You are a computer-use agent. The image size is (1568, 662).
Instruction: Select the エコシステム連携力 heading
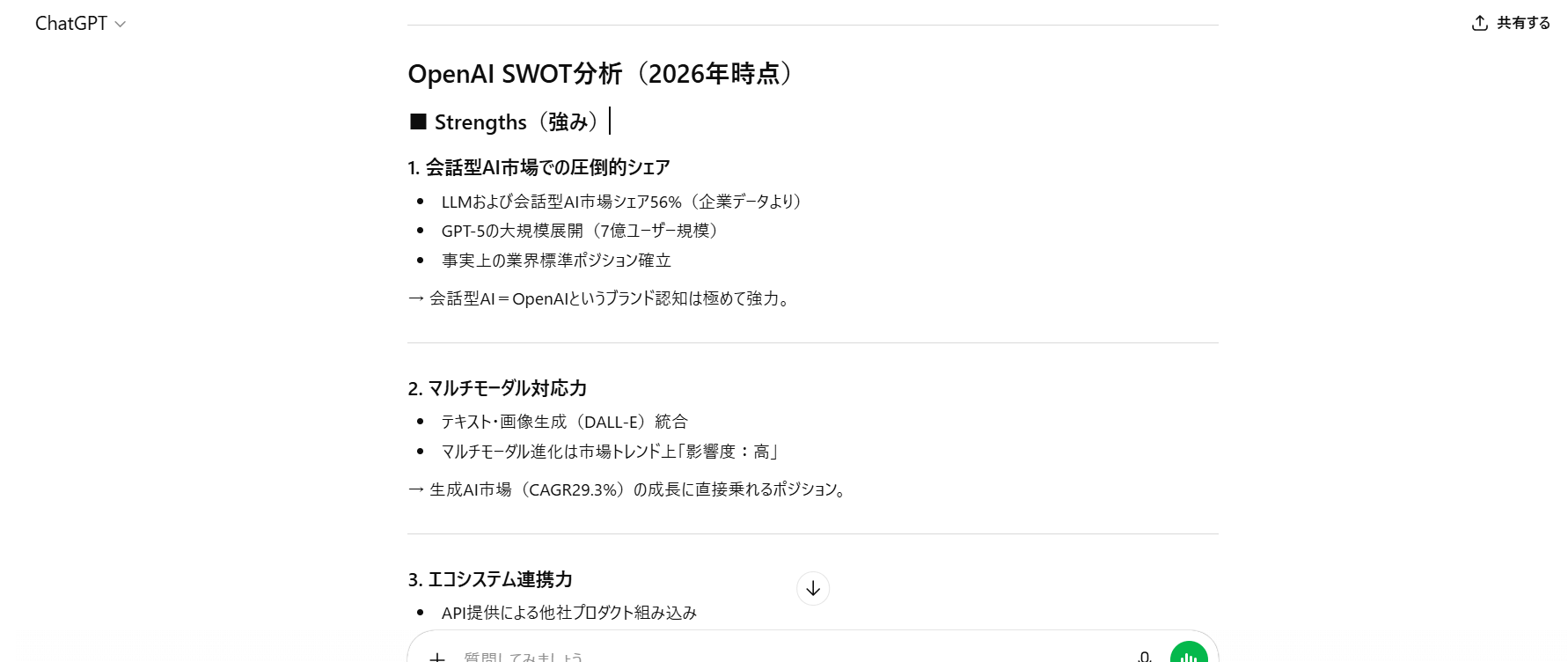tap(490, 579)
